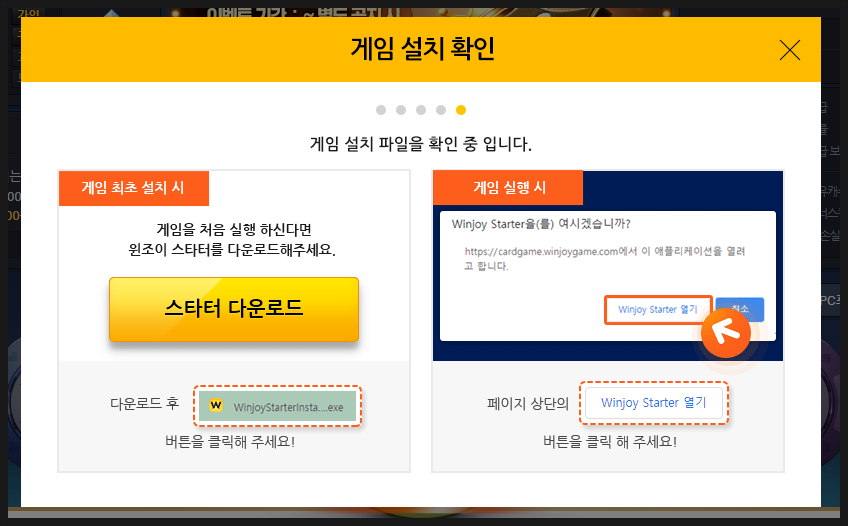Click the 다운로드 후 label
The image size is (848, 526).
click(144, 404)
